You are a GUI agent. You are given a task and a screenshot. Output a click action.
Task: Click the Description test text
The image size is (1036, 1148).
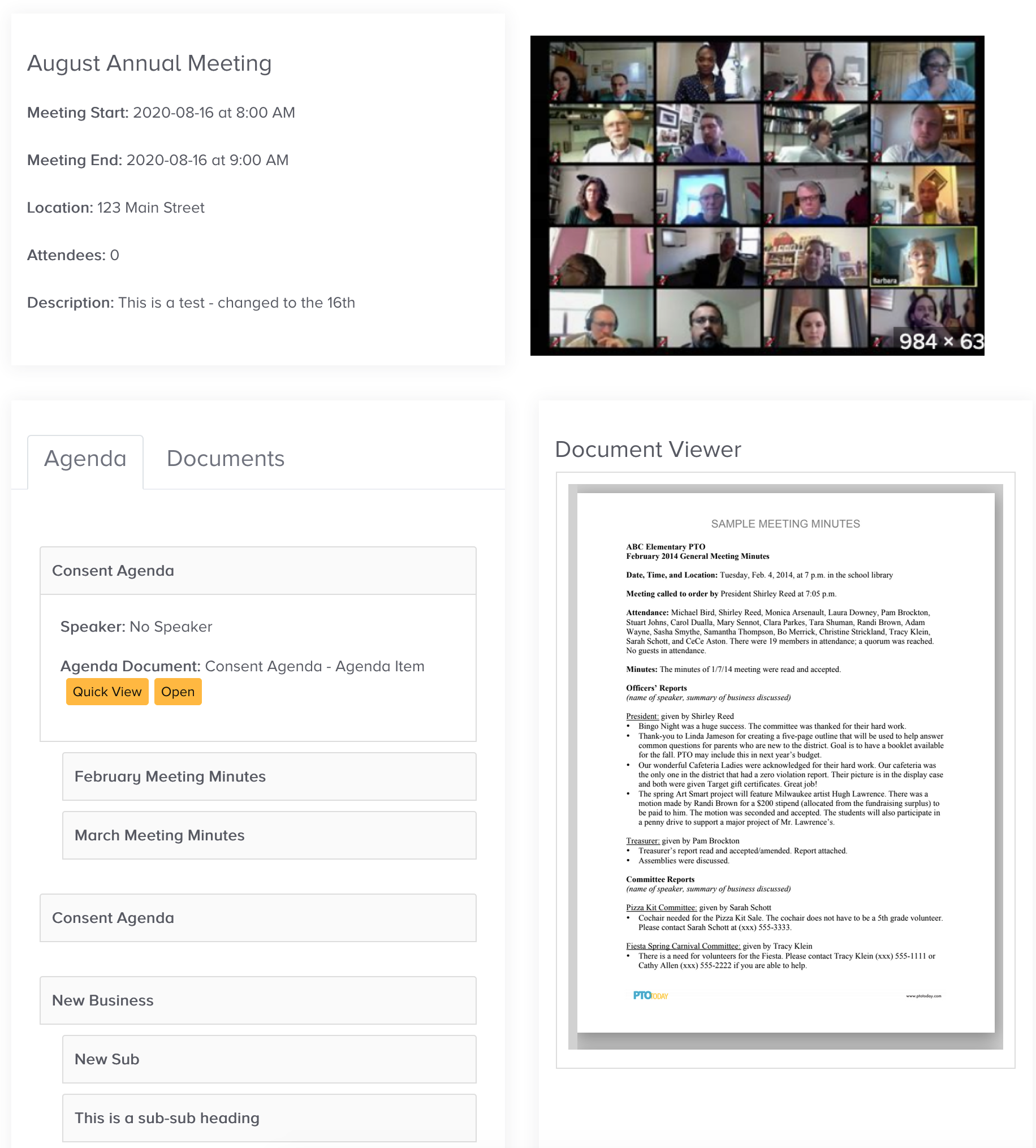[191, 303]
